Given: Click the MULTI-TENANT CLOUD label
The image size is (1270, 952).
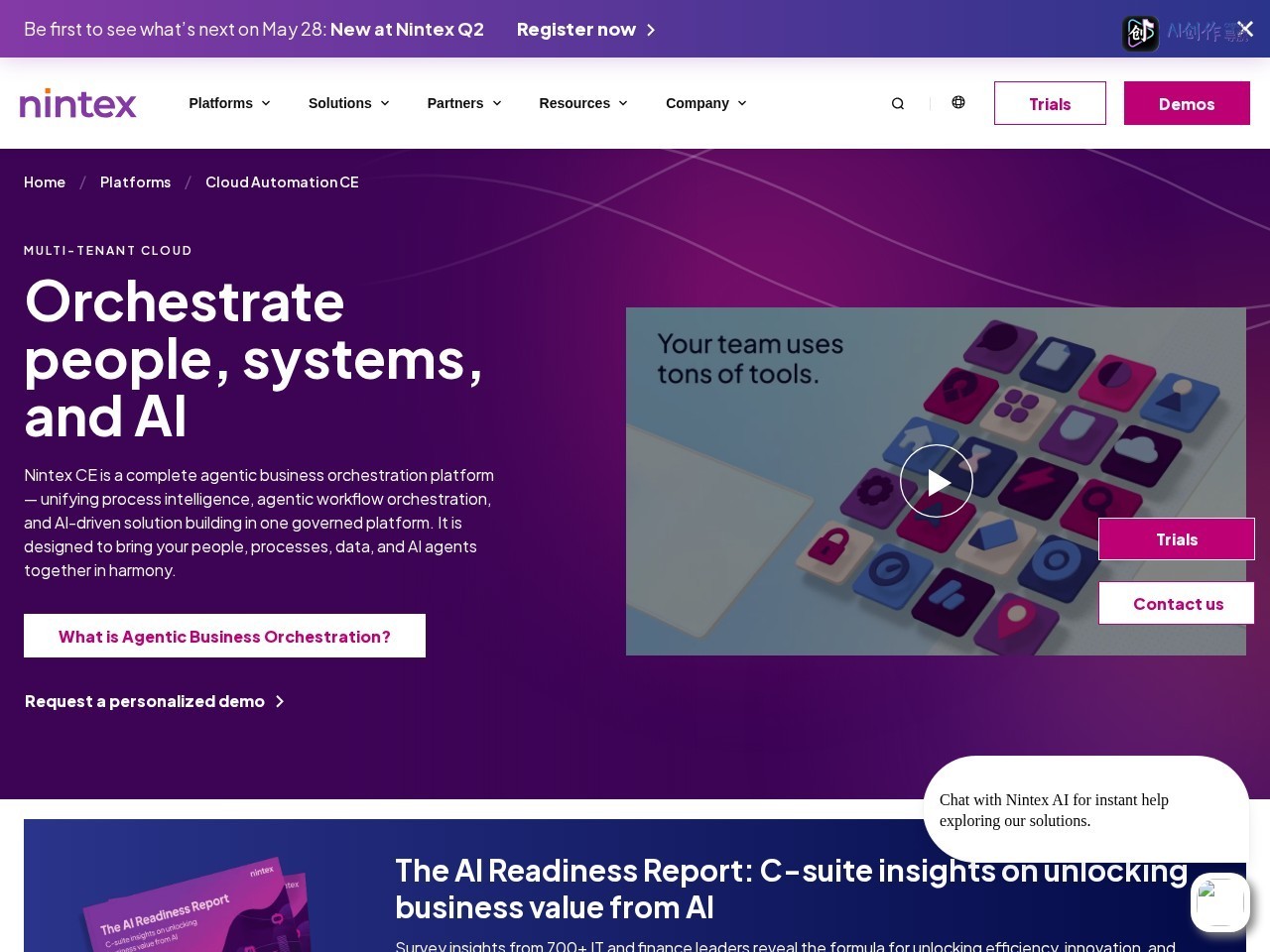Looking at the screenshot, I should coord(108,251).
